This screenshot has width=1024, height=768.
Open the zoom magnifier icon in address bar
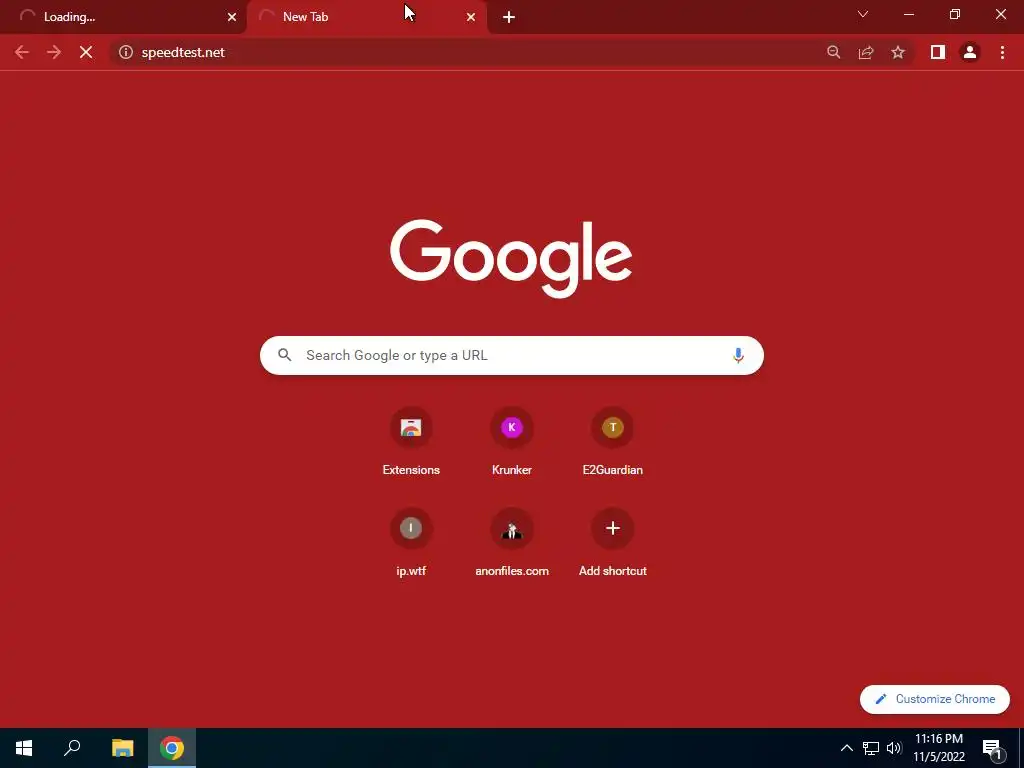point(834,52)
